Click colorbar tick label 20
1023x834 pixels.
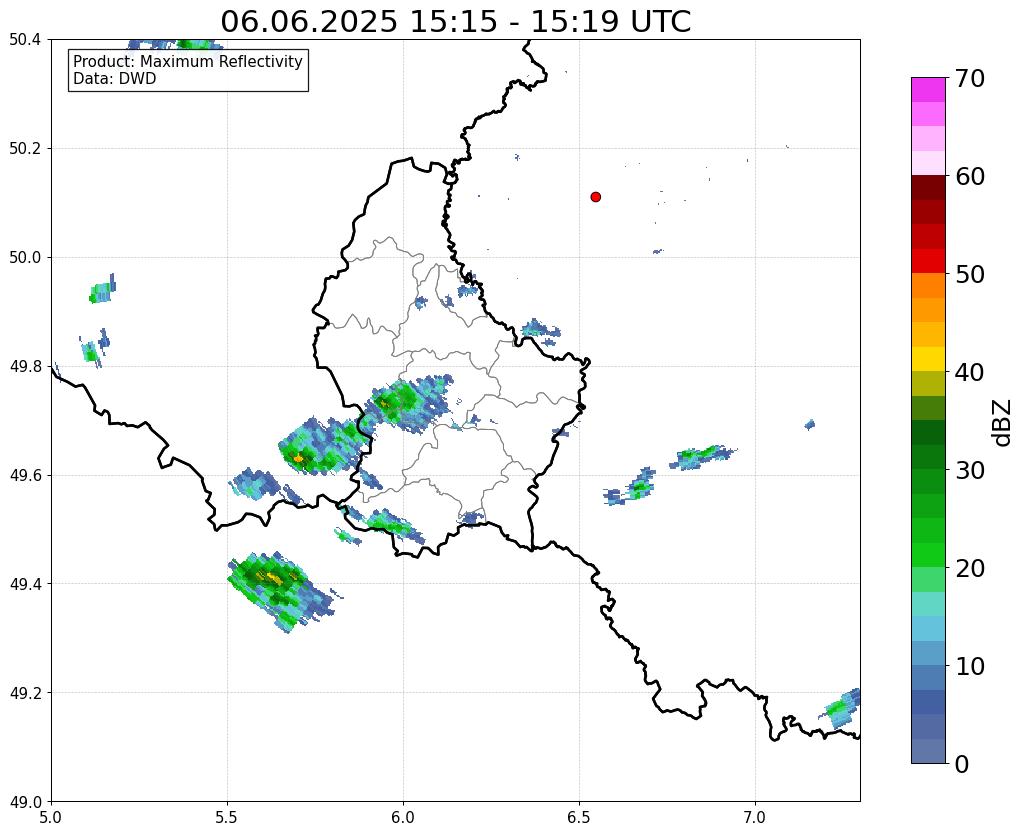point(970,568)
